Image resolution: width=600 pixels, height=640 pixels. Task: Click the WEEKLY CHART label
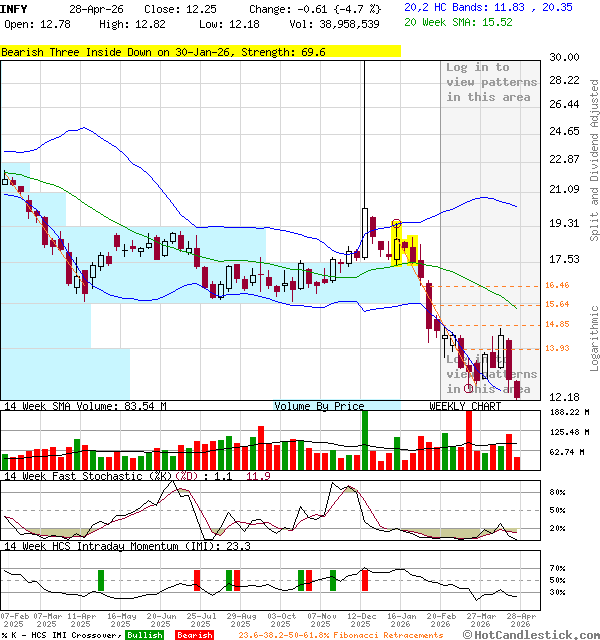465,406
